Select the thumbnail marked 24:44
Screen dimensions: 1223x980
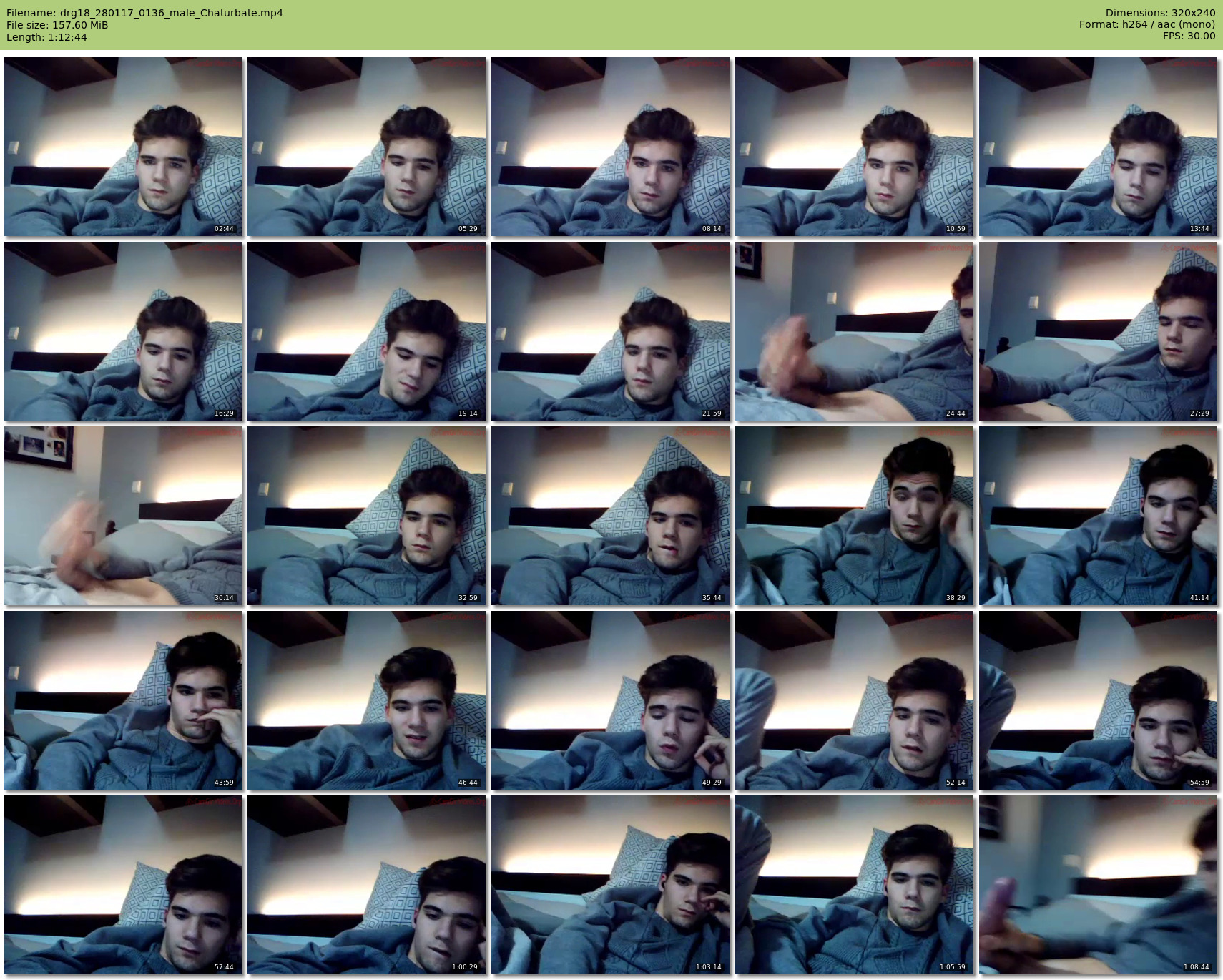854,331
